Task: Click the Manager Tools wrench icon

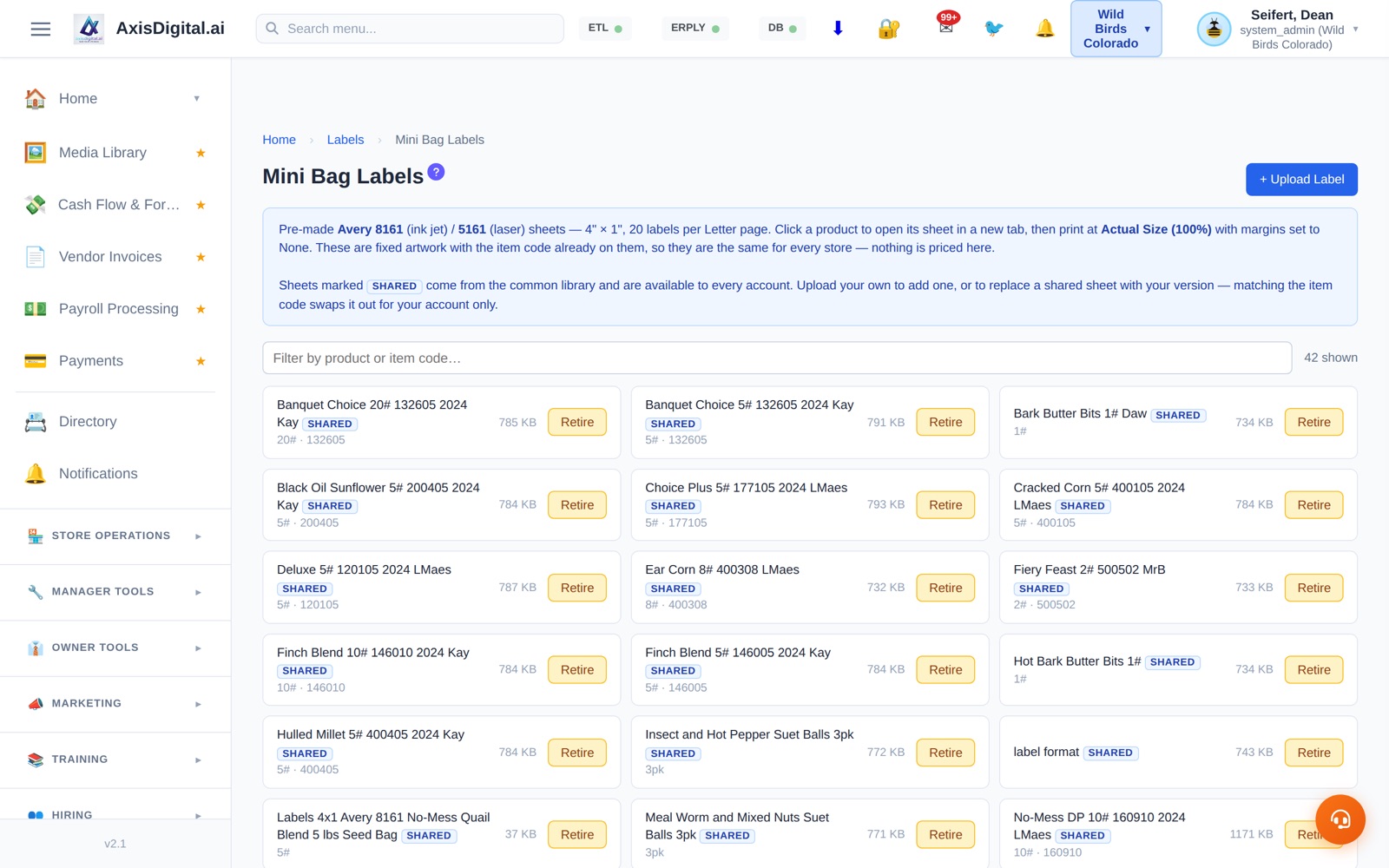Action: (x=36, y=592)
